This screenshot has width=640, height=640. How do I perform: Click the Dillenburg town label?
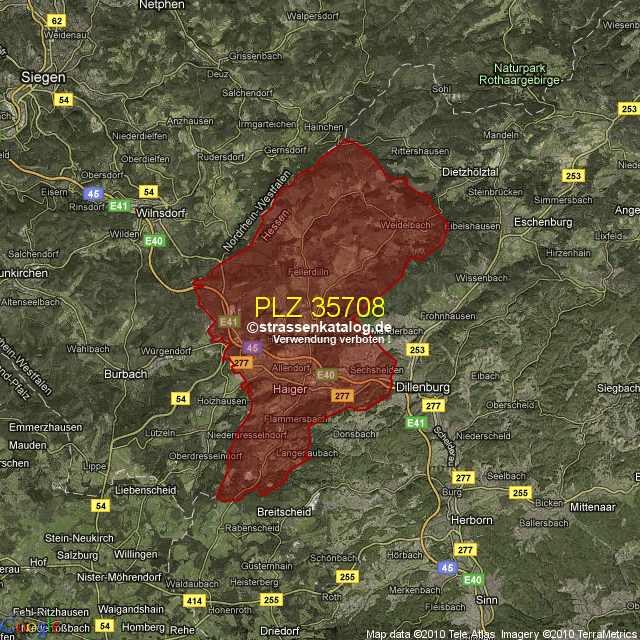coord(425,387)
